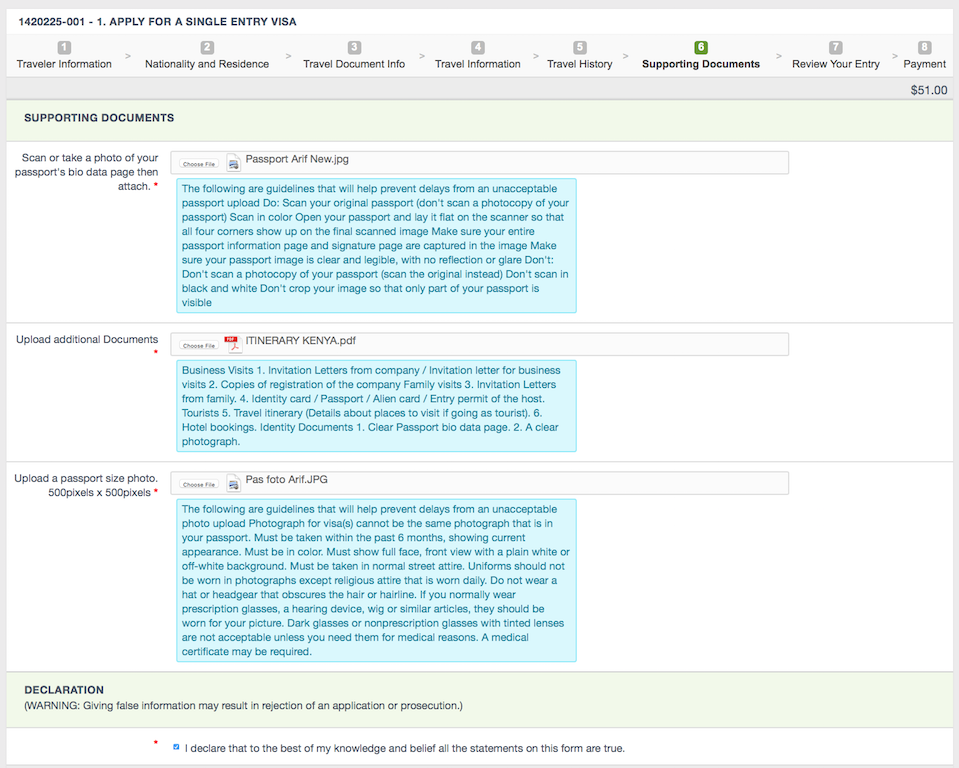Click step 8 number badge for Payment
This screenshot has height=768, width=959.
point(924,47)
